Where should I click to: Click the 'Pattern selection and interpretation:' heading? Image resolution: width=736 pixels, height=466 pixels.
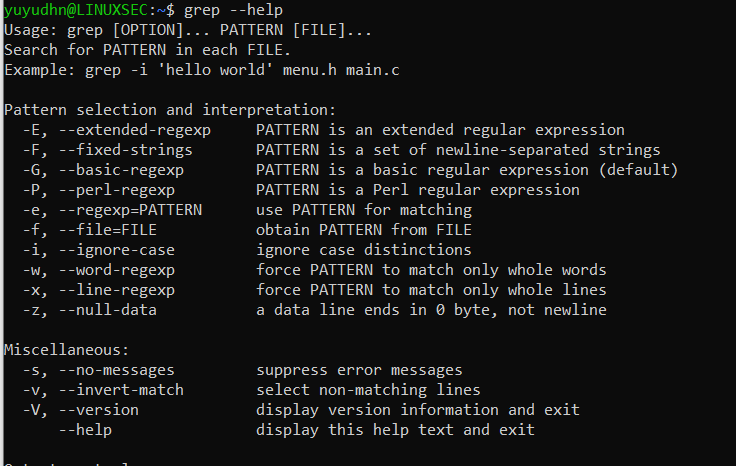[x=170, y=110]
